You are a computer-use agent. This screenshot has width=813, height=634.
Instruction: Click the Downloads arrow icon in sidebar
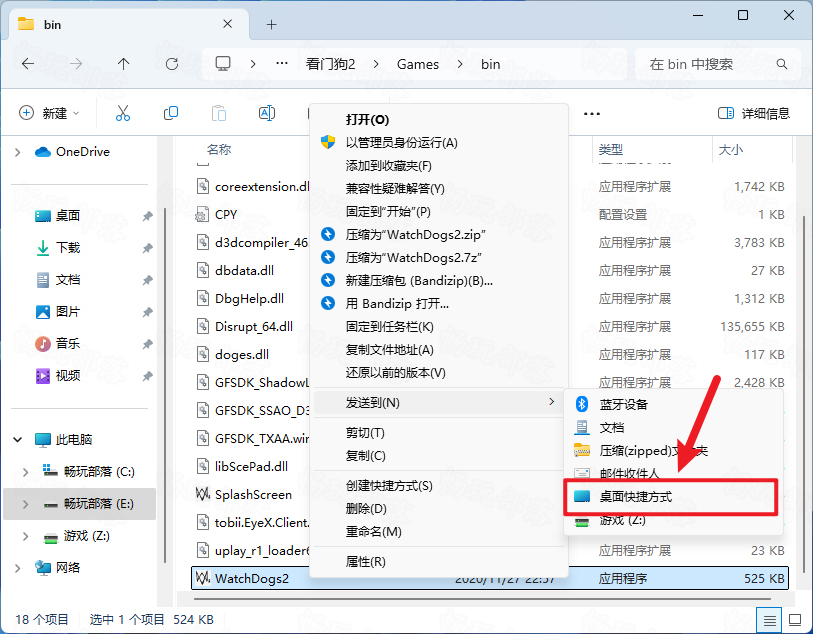[x=43, y=248]
